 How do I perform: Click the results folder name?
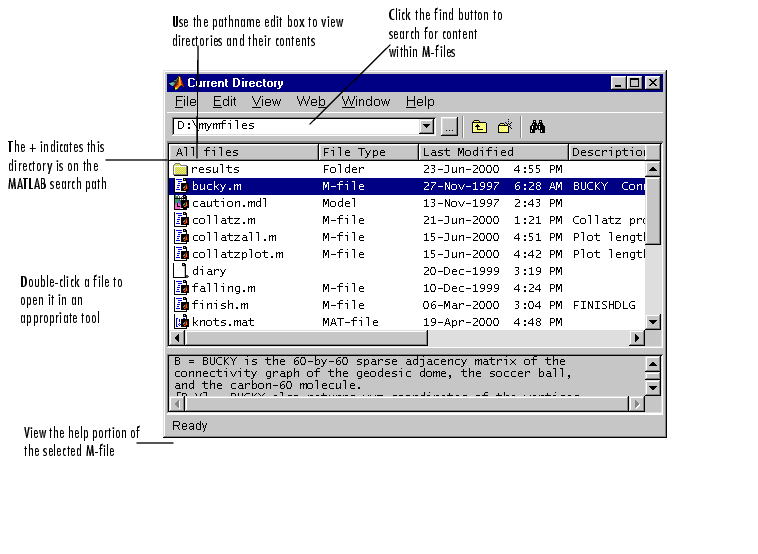tap(215, 169)
